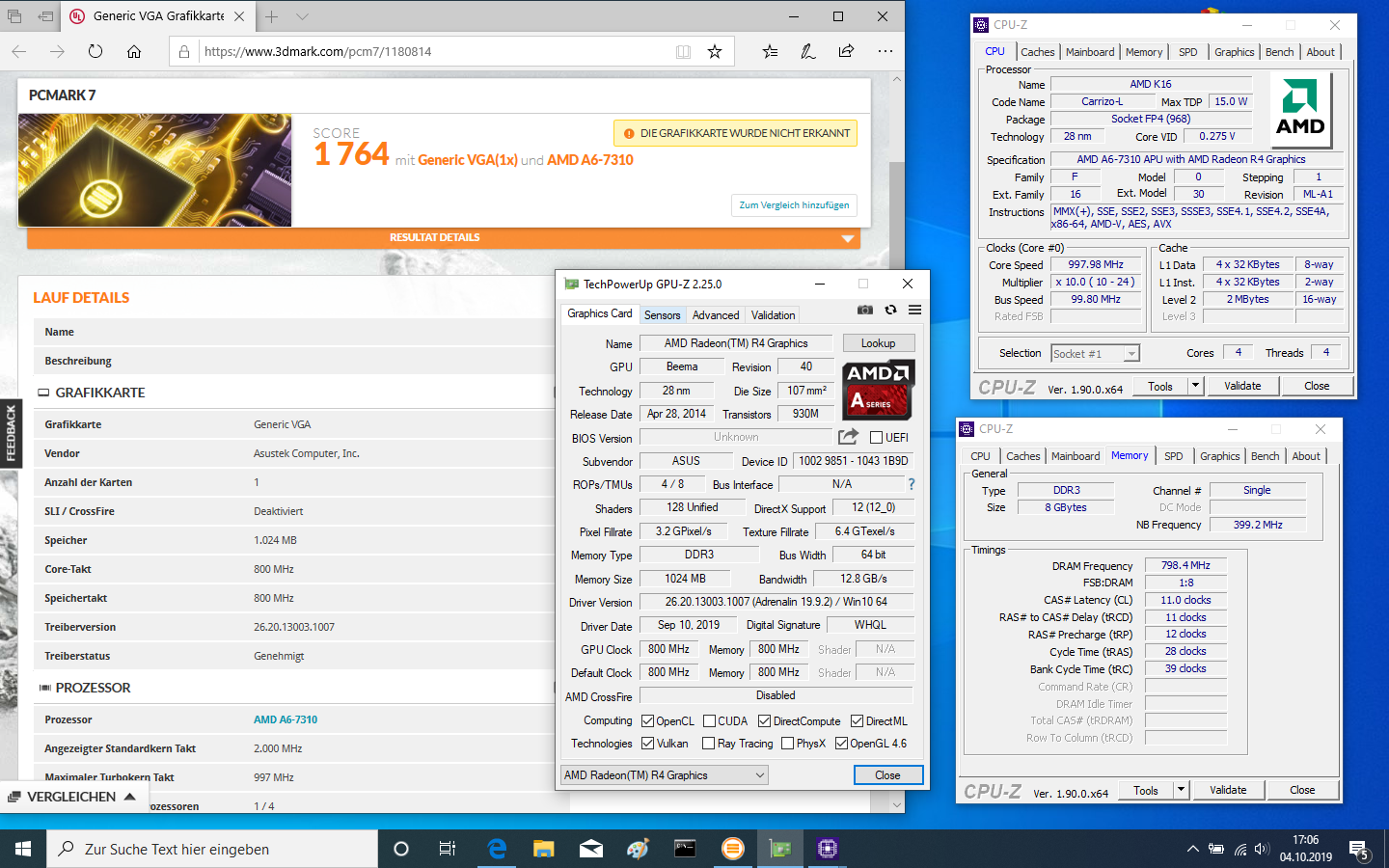Expand the Vergleichen panel
This screenshot has width=1389, height=868.
pos(73,797)
